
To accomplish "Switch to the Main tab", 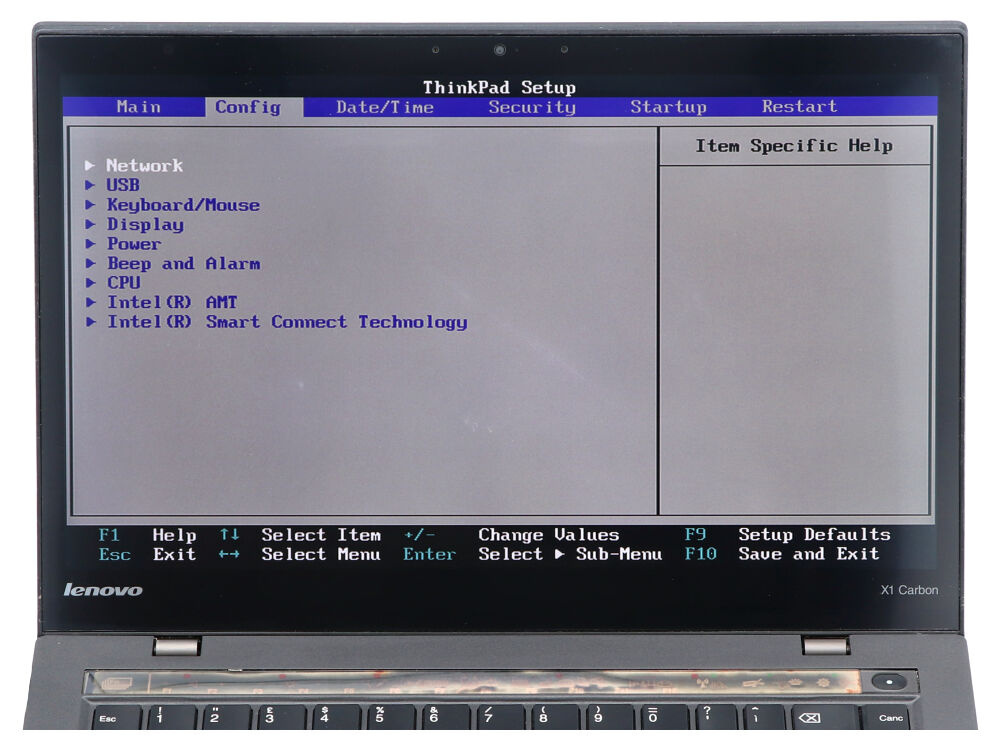I will pos(138,107).
